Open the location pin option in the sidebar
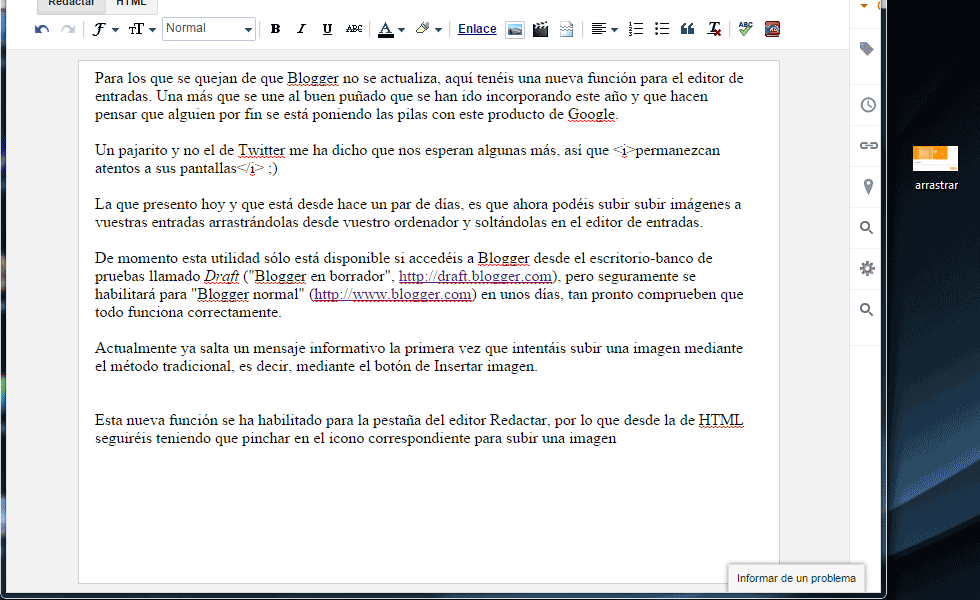Screen dimensions: 980x600 tap(868, 186)
